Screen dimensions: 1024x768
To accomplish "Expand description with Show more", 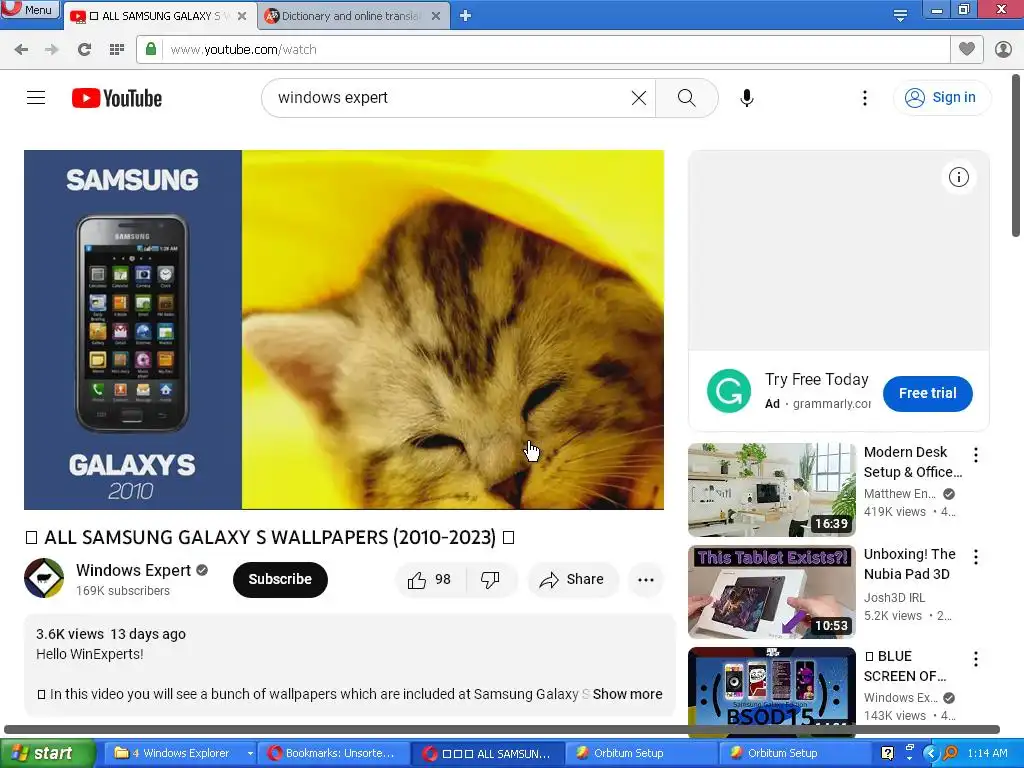I will pos(627,694).
